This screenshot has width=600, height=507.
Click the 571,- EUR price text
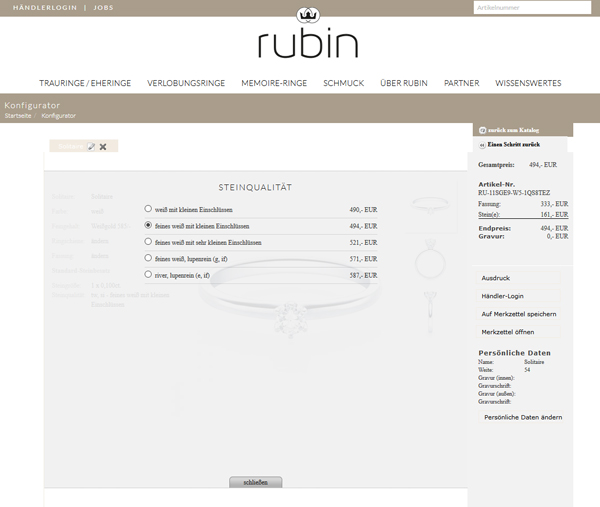click(x=363, y=259)
